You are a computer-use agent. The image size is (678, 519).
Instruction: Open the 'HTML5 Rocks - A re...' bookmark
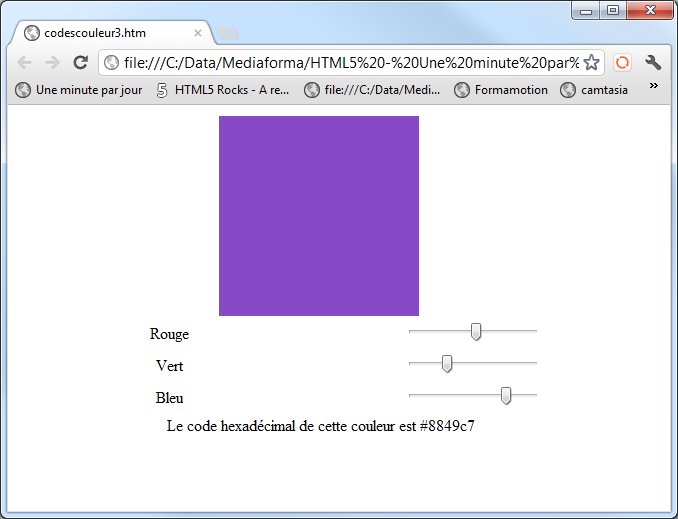223,90
